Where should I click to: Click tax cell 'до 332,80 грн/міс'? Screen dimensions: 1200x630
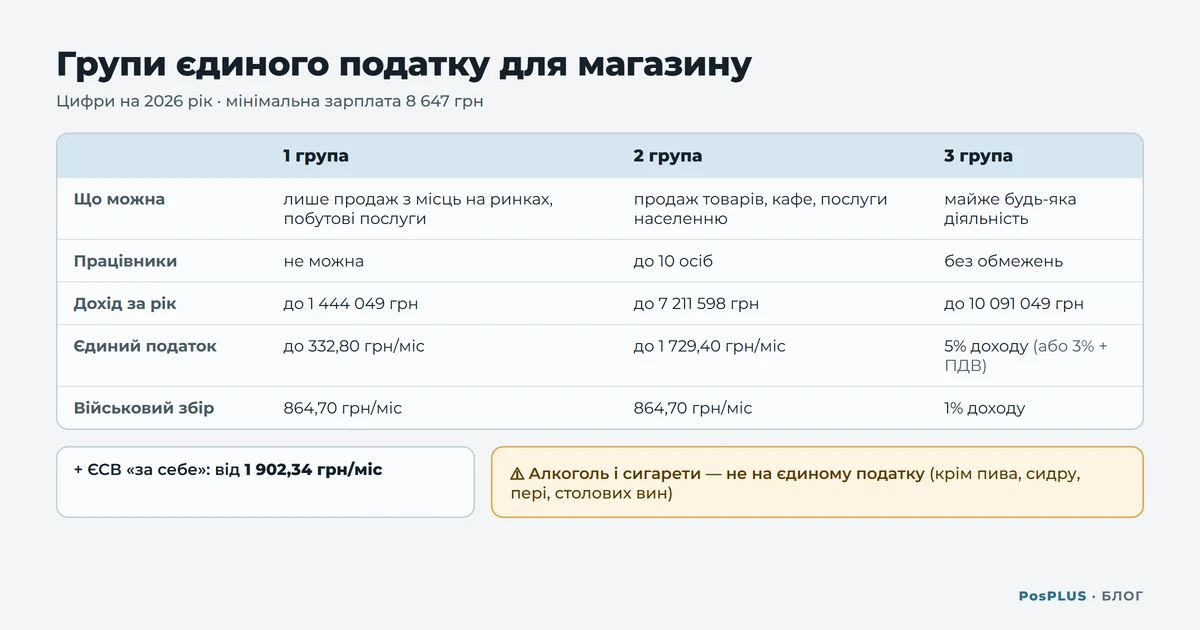[x=354, y=346]
